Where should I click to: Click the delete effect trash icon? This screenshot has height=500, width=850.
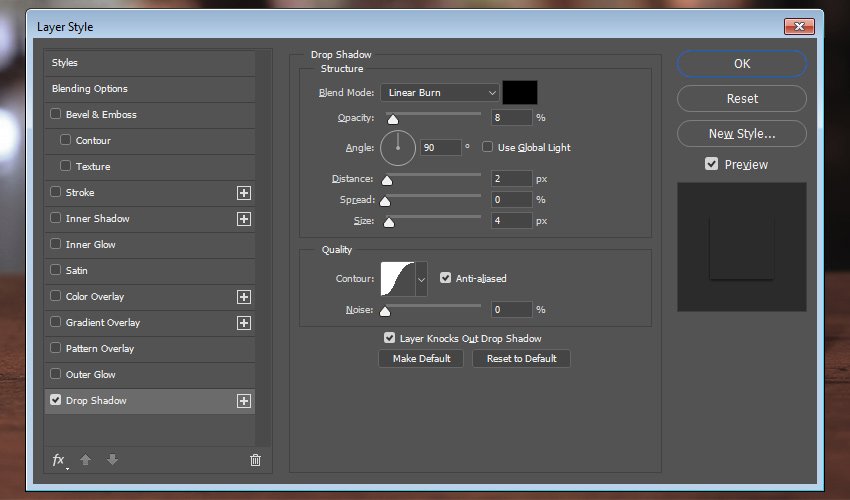click(255, 460)
